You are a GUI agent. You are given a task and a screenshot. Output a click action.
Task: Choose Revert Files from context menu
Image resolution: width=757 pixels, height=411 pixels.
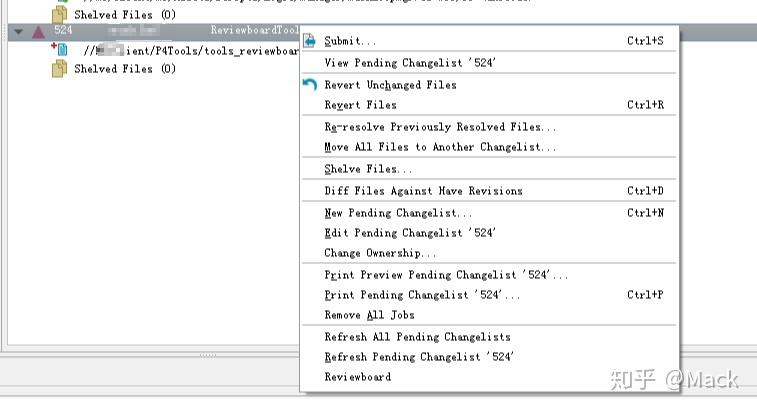tap(360, 105)
